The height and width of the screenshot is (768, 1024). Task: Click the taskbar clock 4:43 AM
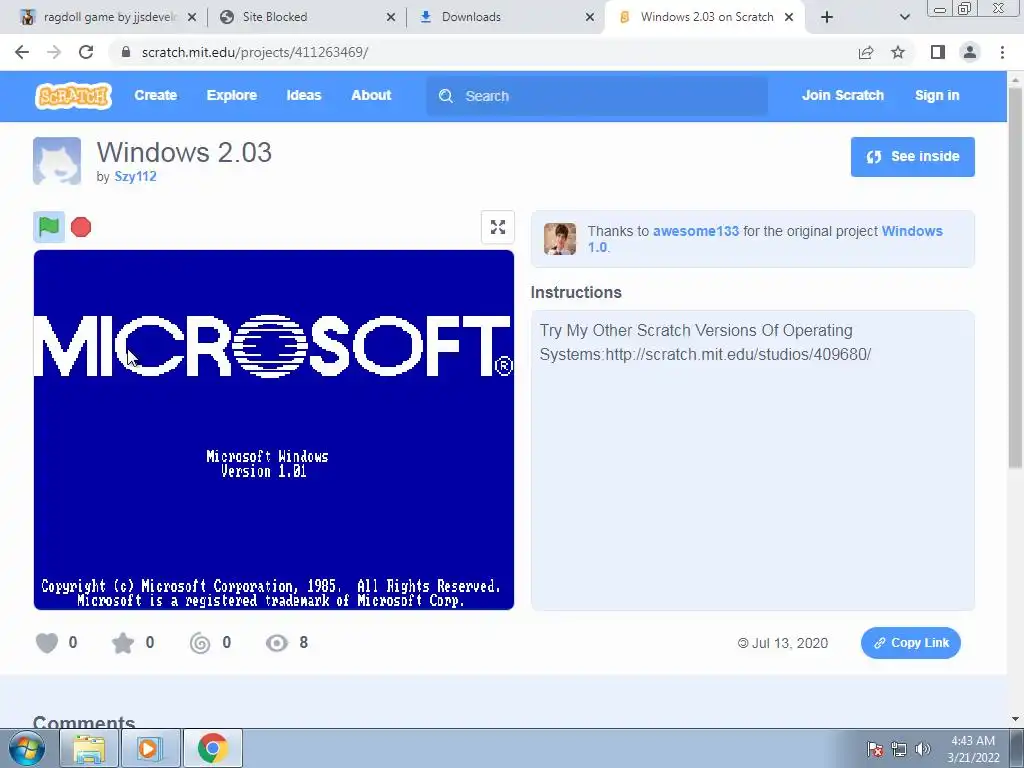973,749
